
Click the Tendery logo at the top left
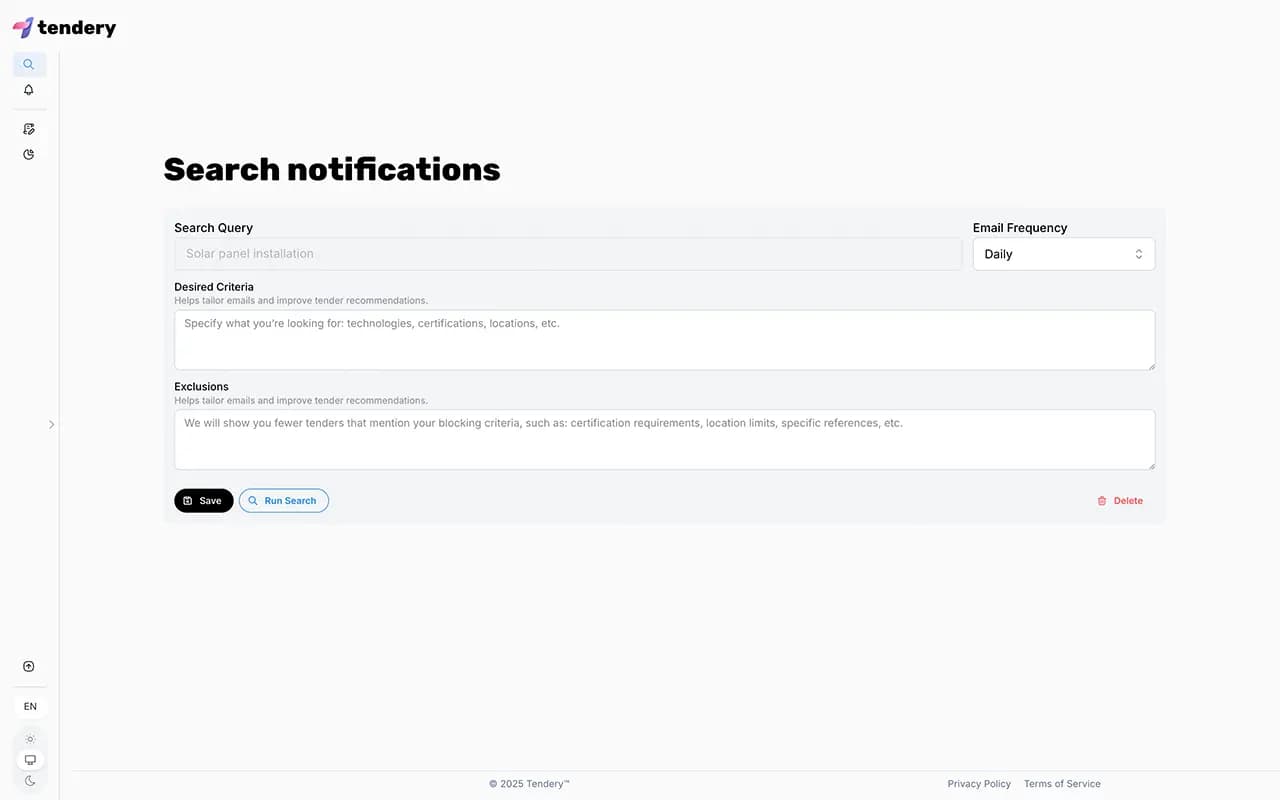pyautogui.click(x=64, y=27)
